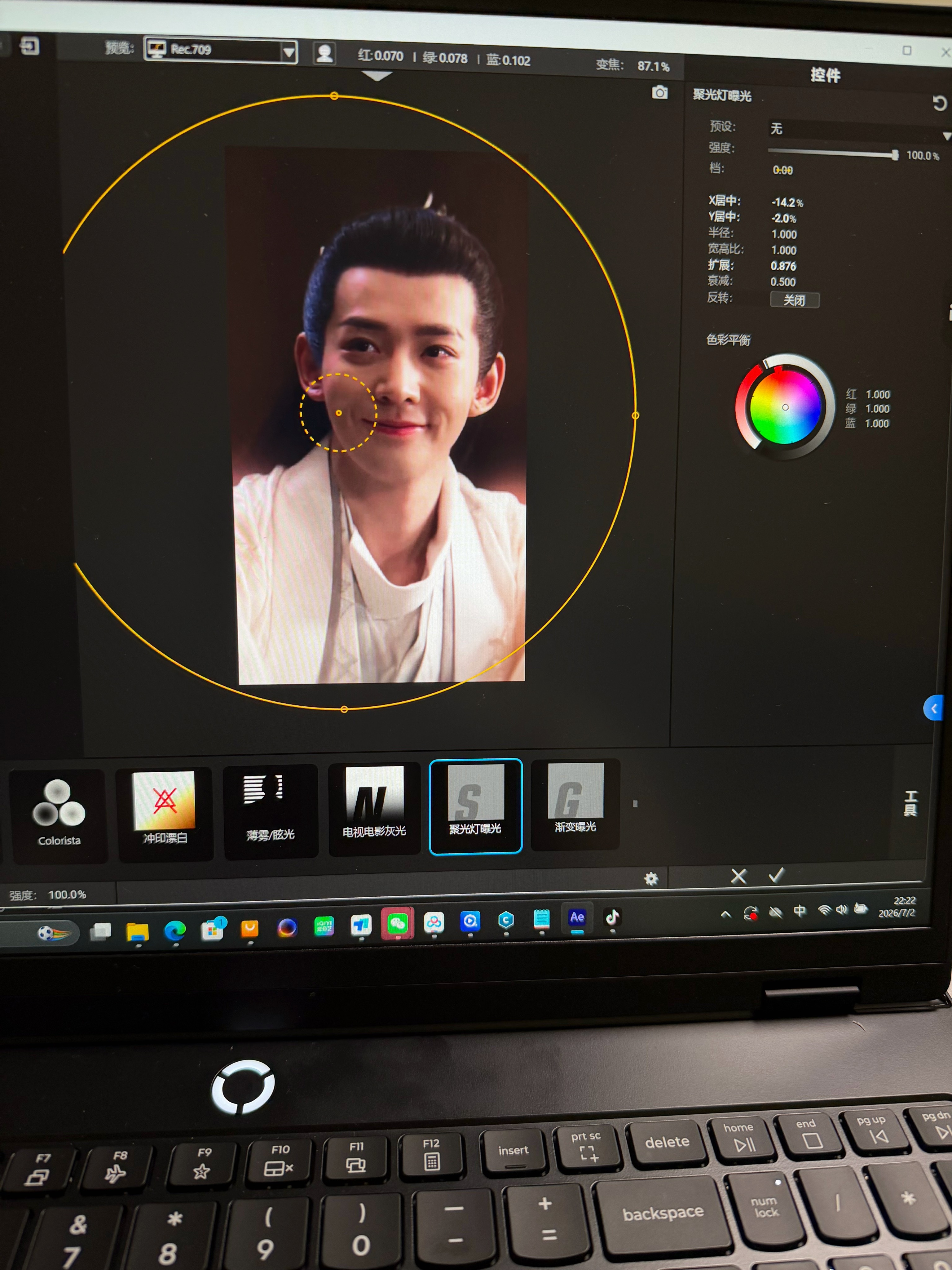The height and width of the screenshot is (1270, 952).
Task: Open Task View from taskbar
Action: click(100, 932)
